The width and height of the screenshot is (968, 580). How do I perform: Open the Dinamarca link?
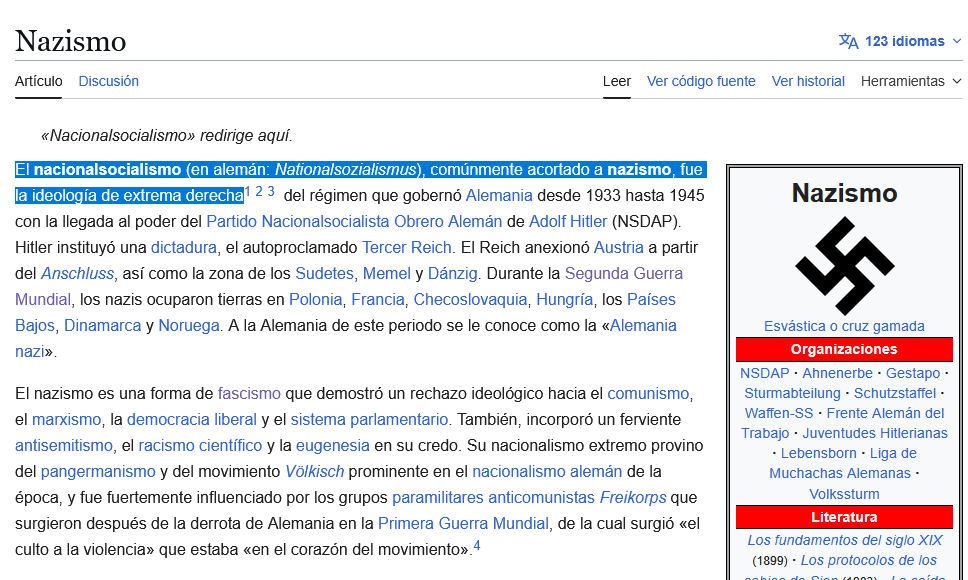[x=102, y=325]
